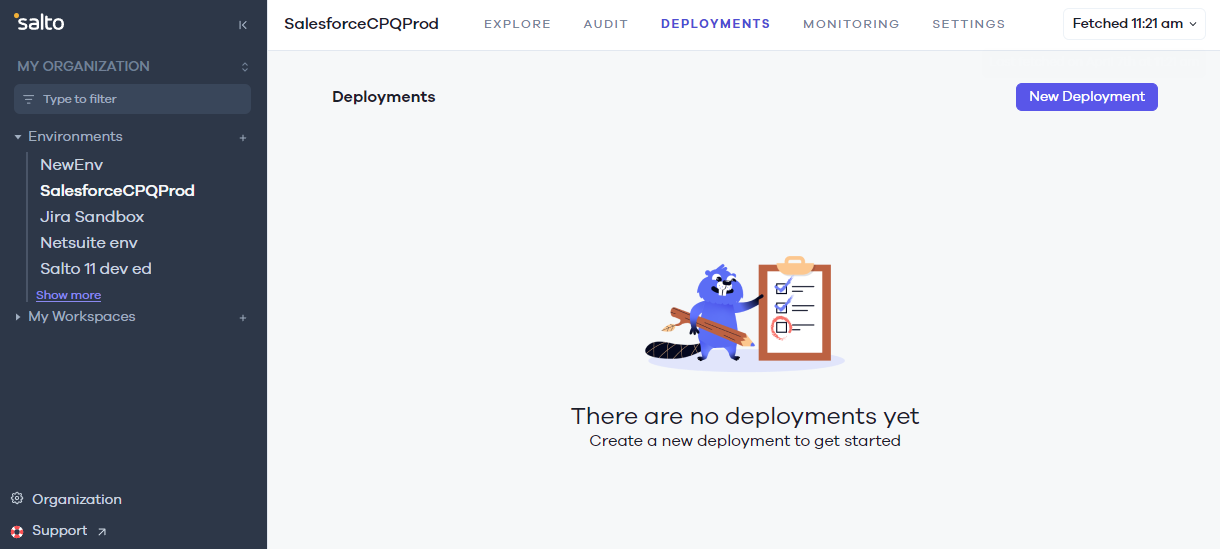Click the Deployments page heading
1220x549 pixels.
coord(384,97)
